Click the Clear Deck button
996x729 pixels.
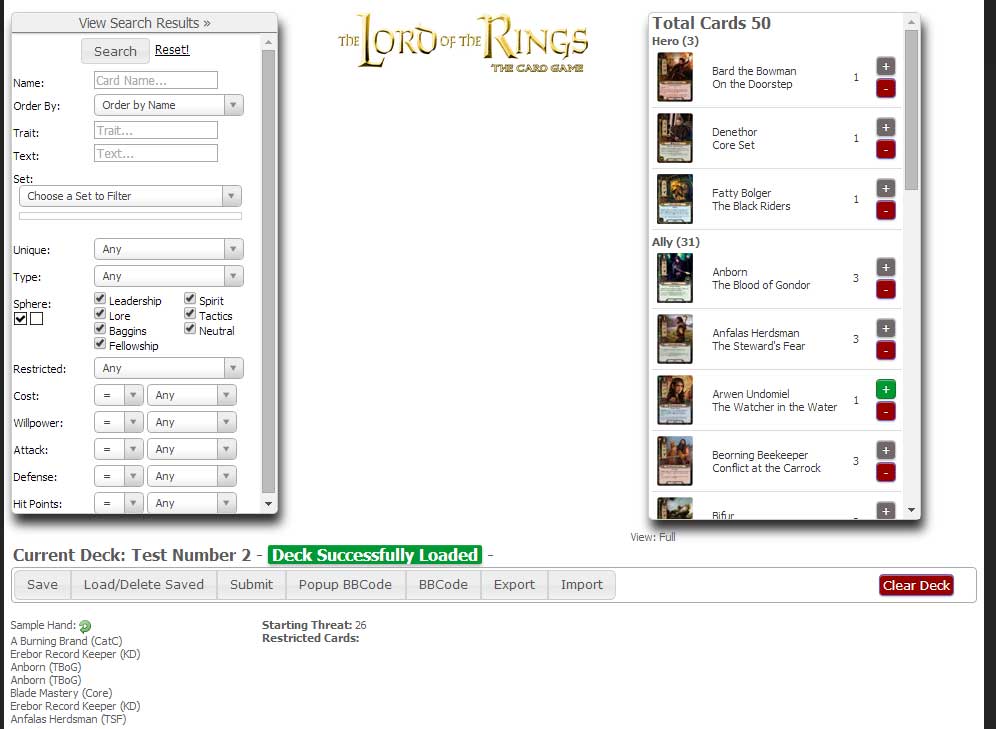pos(917,585)
